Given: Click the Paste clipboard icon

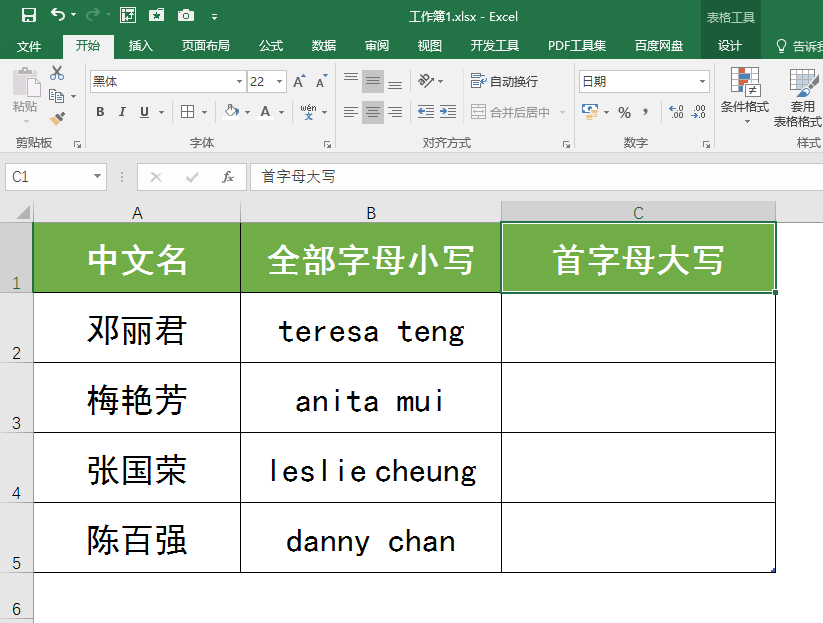Looking at the screenshot, I should coord(25,83).
